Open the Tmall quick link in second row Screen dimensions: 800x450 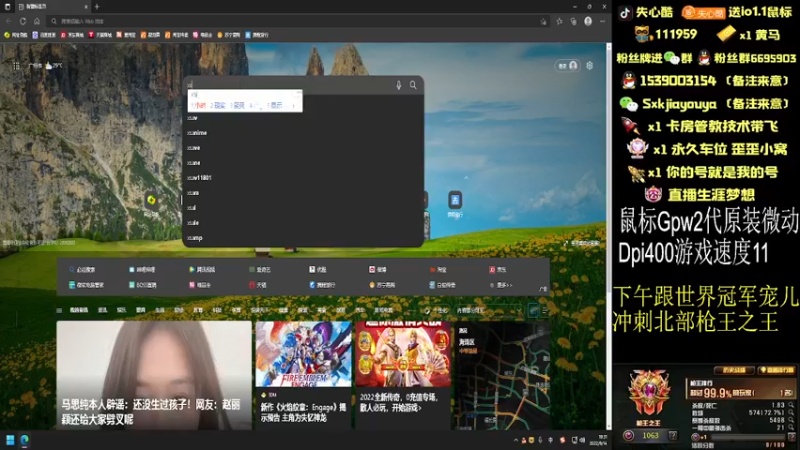point(258,285)
